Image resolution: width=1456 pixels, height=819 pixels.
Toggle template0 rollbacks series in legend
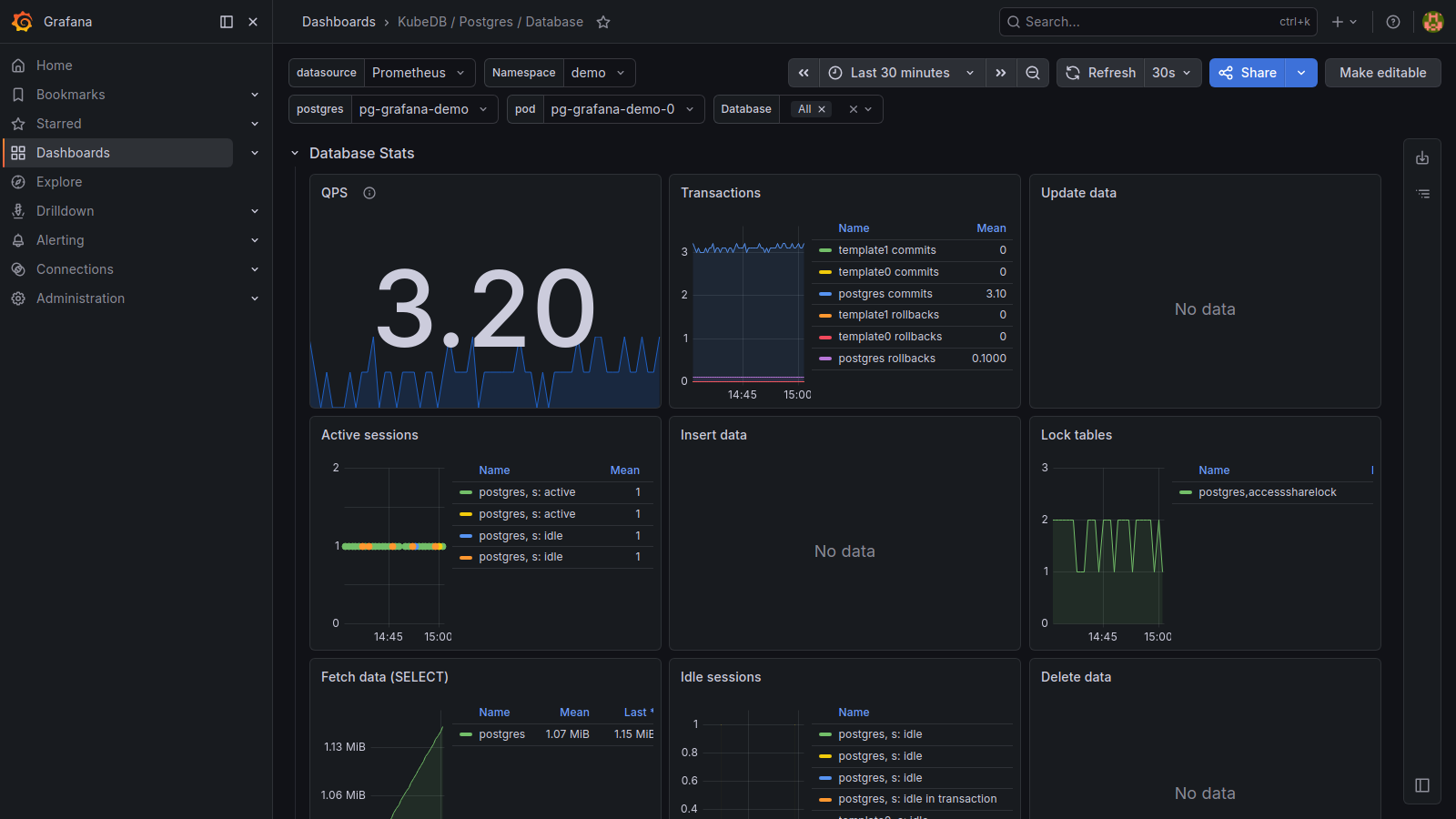890,337
